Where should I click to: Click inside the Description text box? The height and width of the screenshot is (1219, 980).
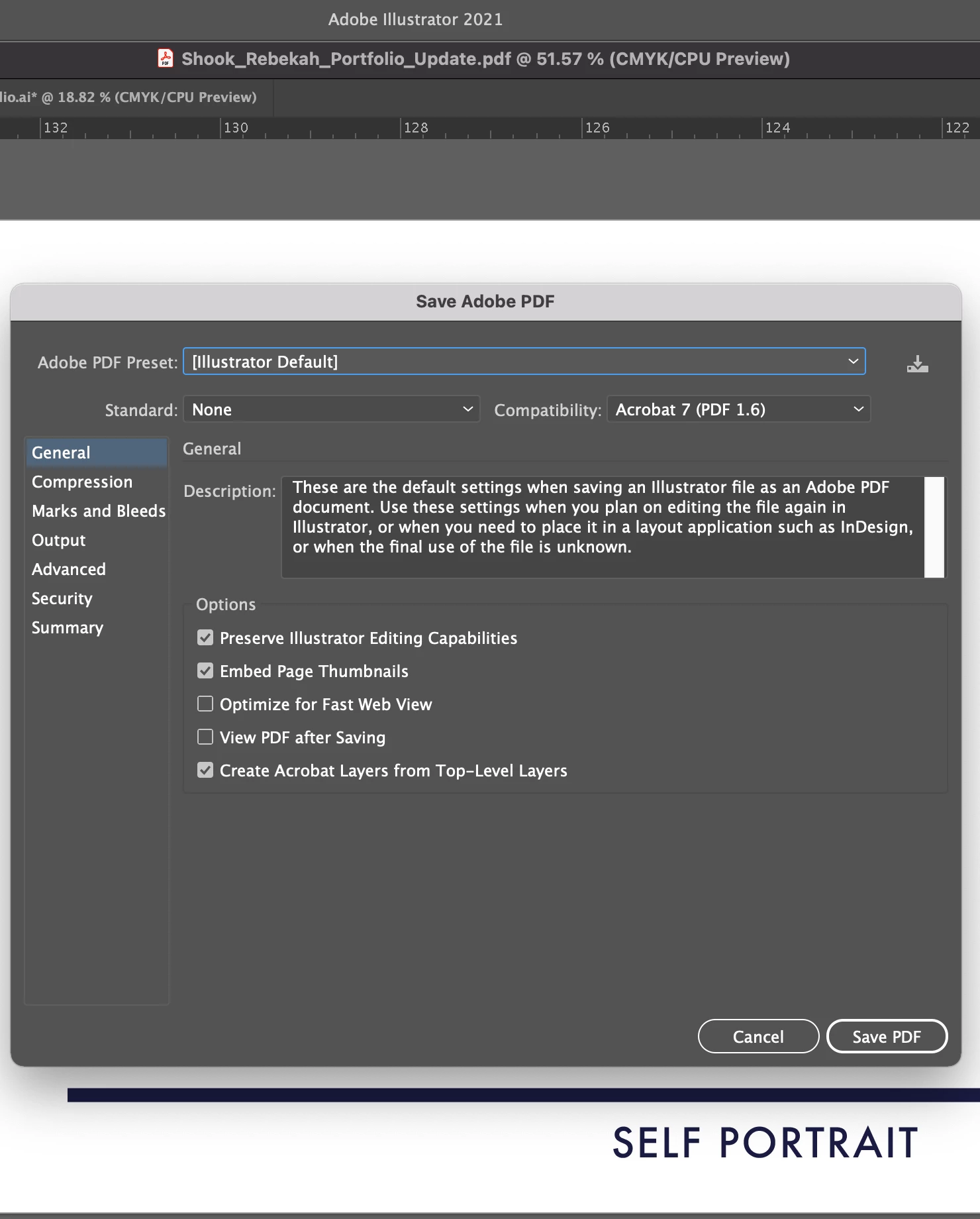click(x=603, y=527)
